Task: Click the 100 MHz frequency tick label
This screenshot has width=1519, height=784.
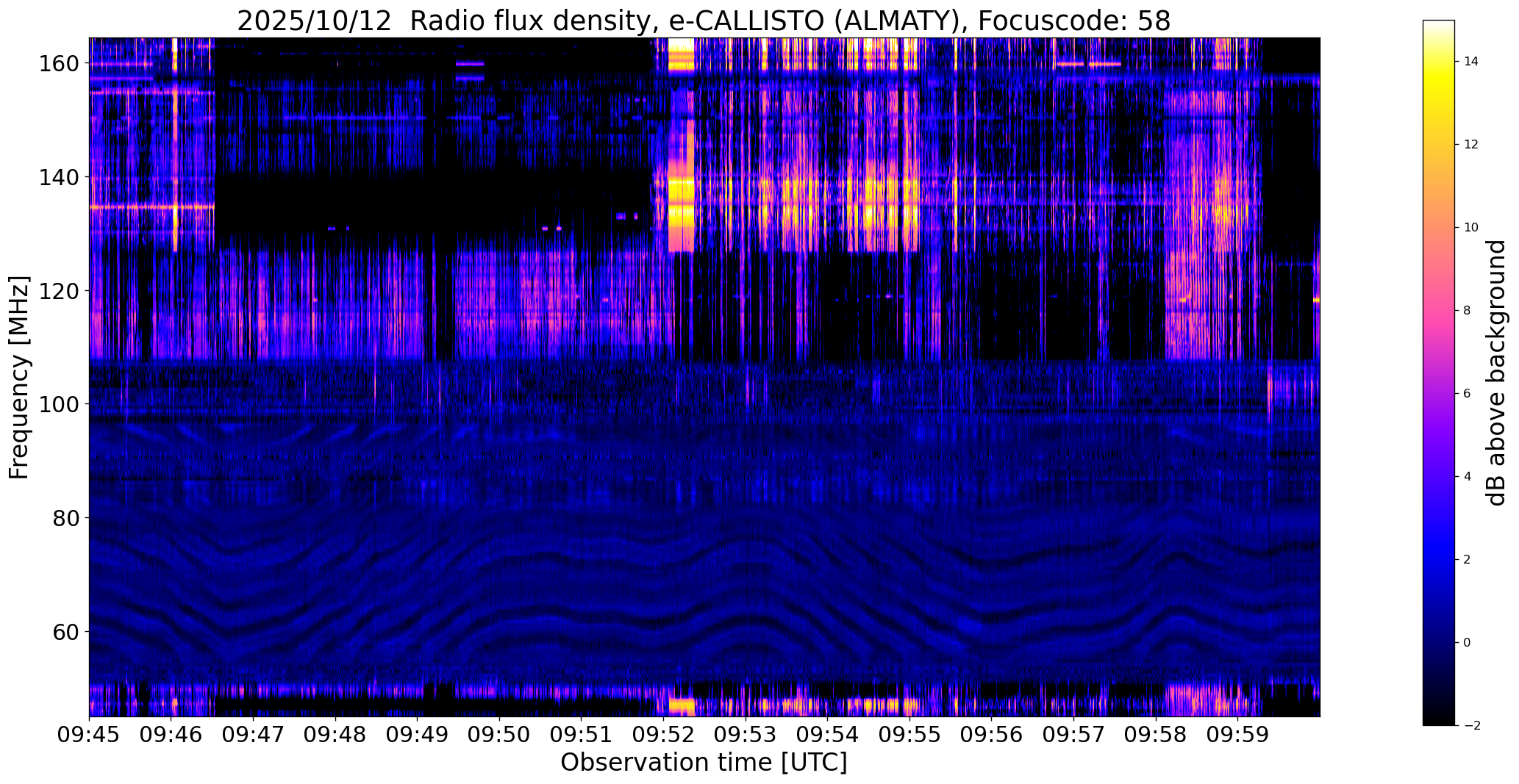Action: click(59, 404)
